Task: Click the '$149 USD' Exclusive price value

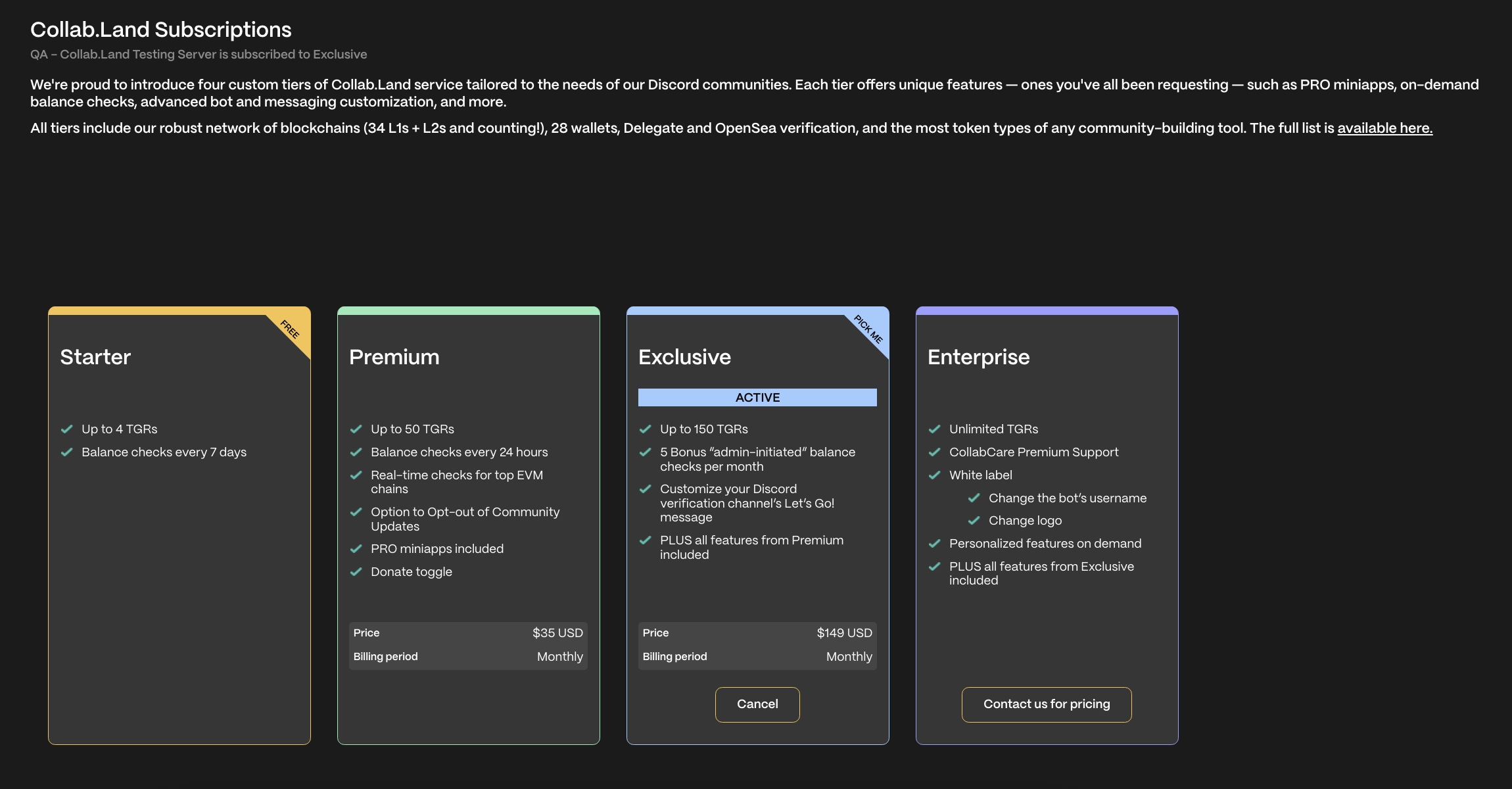Action: (x=844, y=633)
